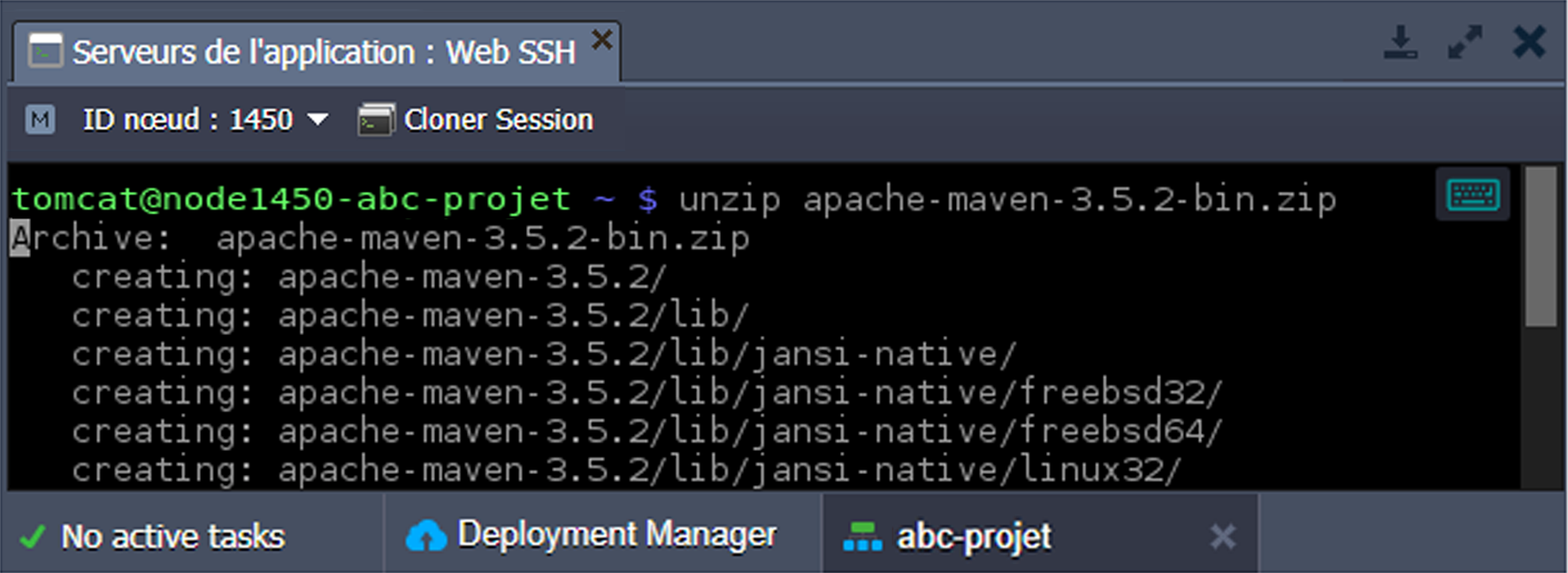This screenshot has width=1568, height=573.
Task: Click the abc-projet environment icon
Action: (x=862, y=537)
